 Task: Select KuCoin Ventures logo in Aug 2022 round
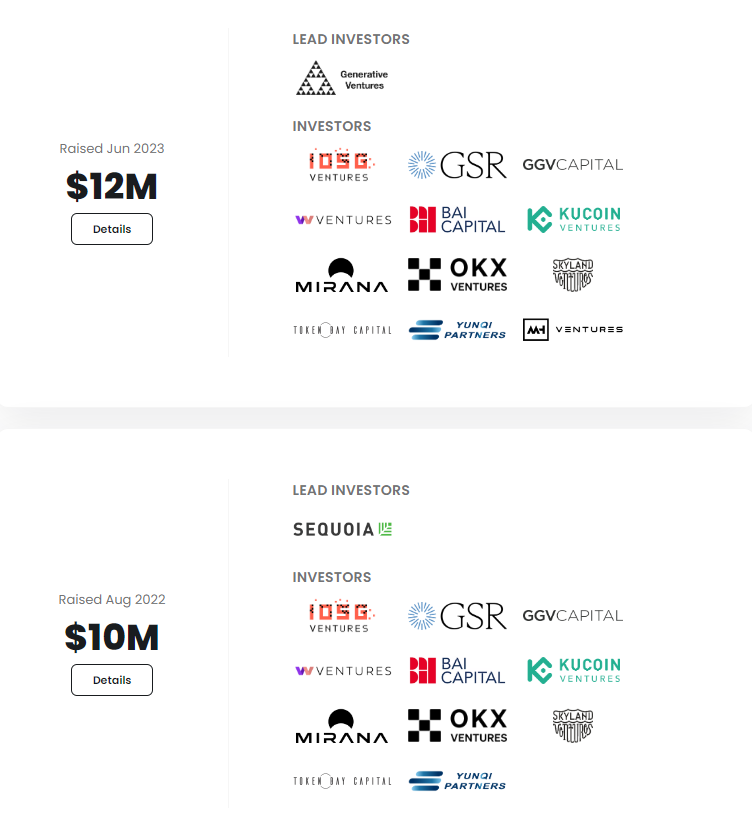574,671
